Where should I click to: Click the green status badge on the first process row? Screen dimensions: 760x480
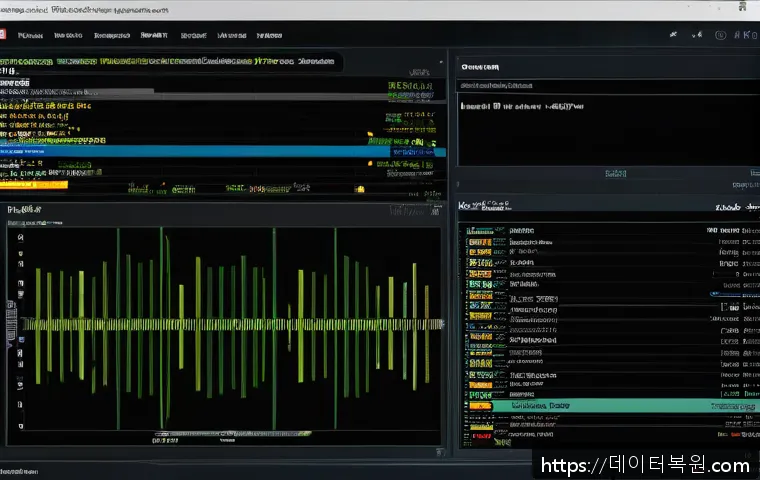coord(481,230)
